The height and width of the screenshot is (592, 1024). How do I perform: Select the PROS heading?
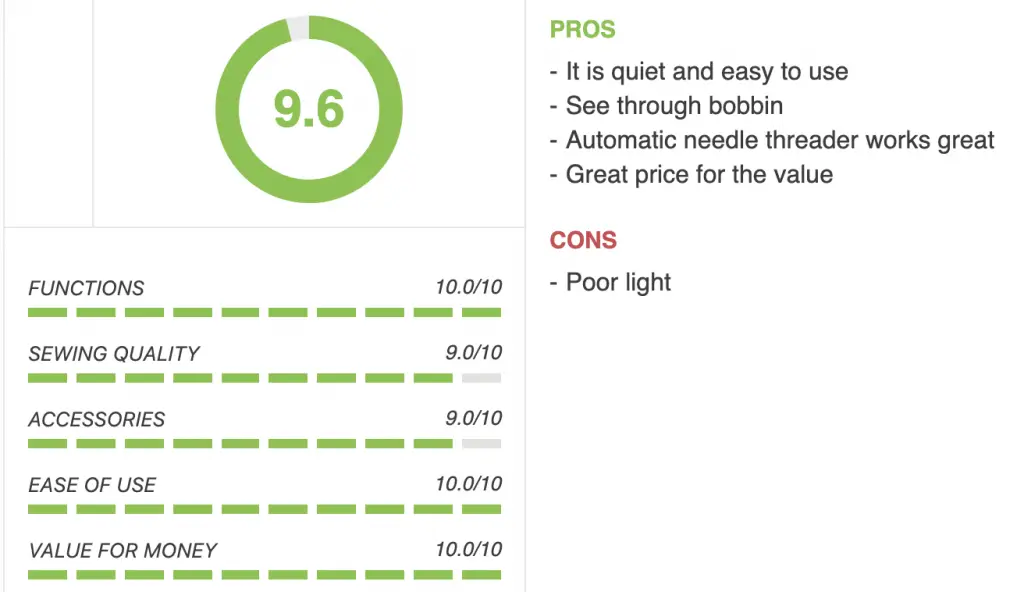583,29
